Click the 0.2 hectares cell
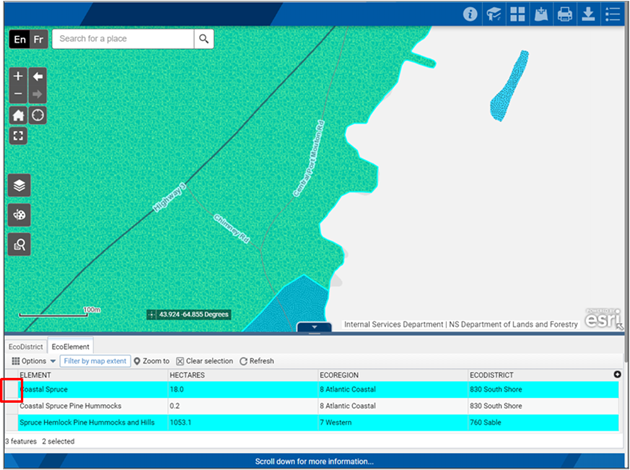This screenshot has width=630, height=470. pyautogui.click(x=243, y=406)
